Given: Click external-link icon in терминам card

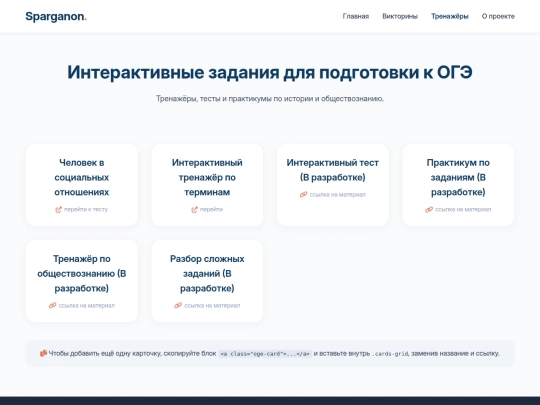Looking at the screenshot, I should [x=195, y=209].
